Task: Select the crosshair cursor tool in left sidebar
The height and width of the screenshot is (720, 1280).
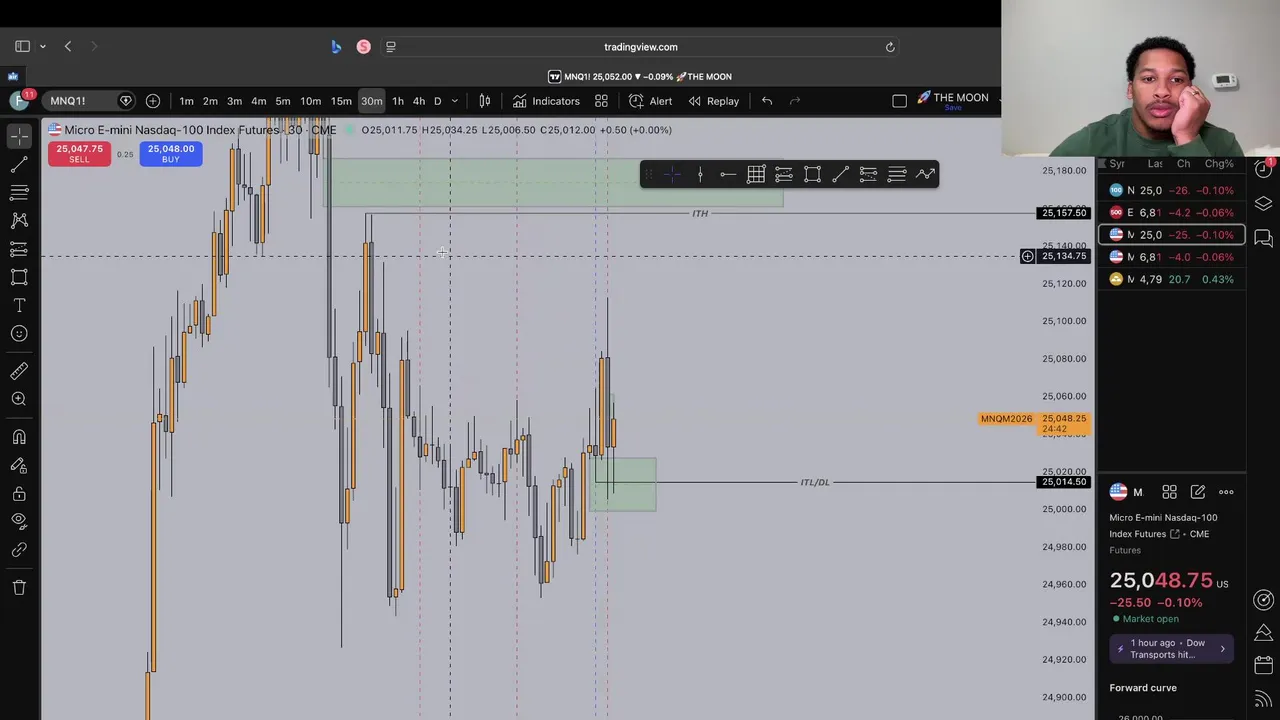Action: point(19,136)
